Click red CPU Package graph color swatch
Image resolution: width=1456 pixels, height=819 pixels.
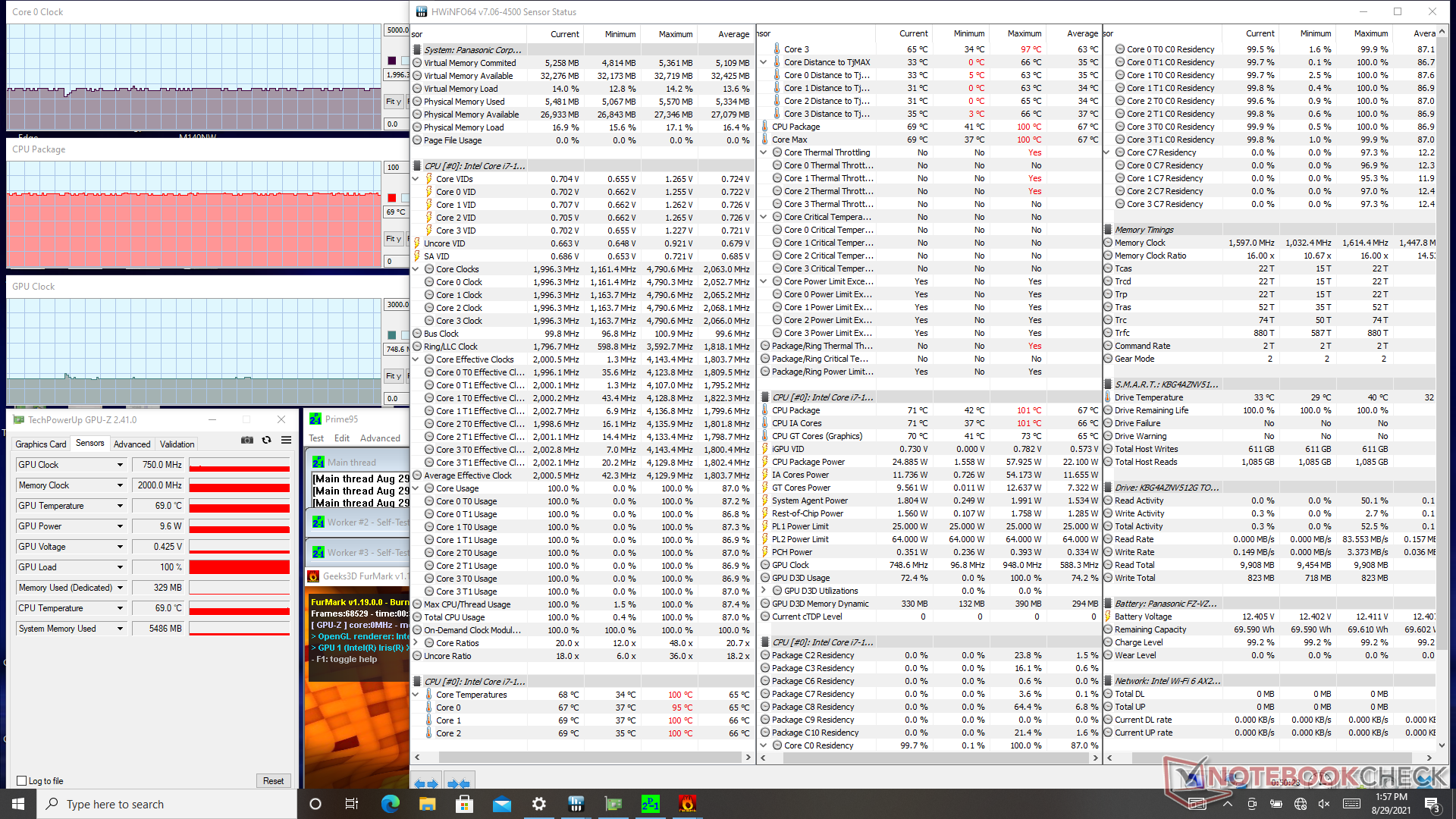(x=392, y=198)
